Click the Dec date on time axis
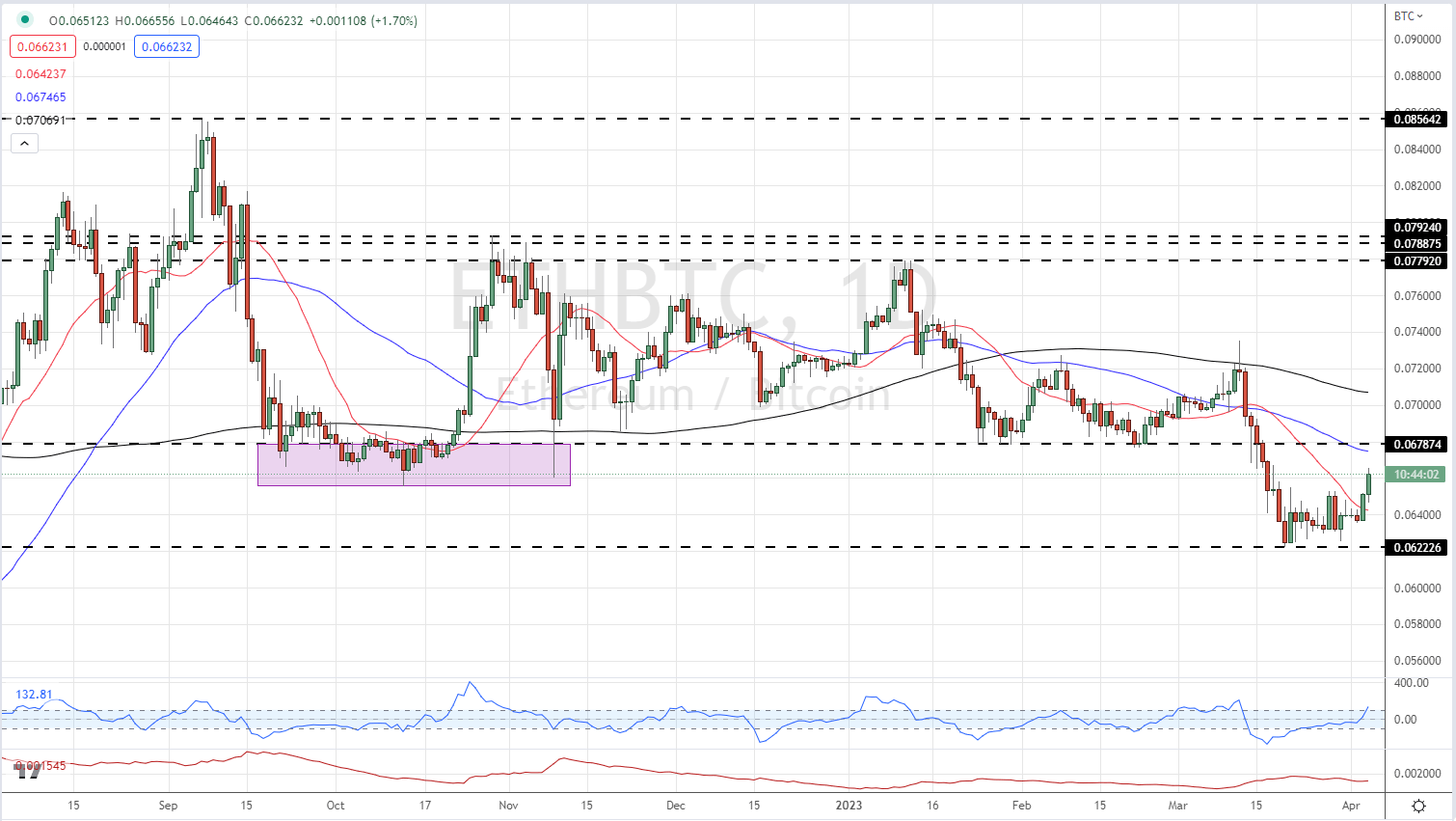The image size is (1456, 821). pos(676,806)
